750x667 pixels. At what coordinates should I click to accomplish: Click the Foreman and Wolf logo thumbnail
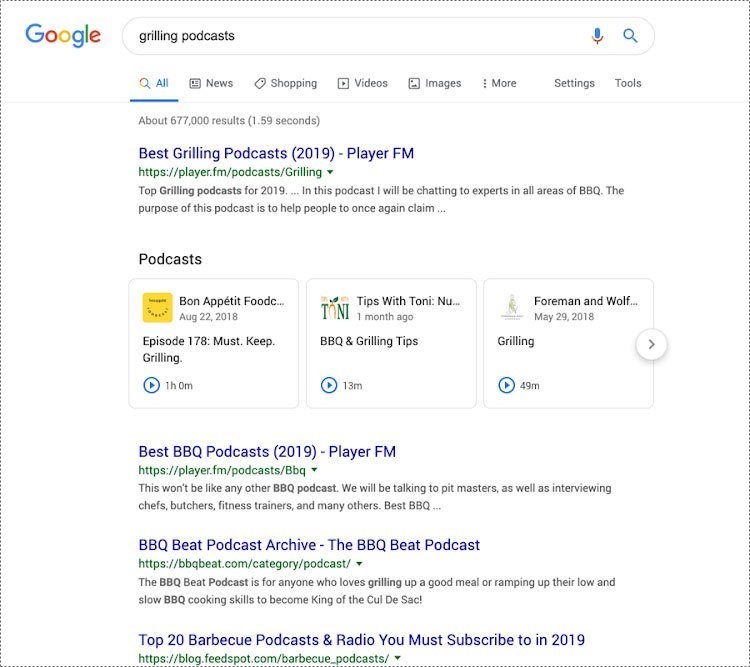[x=512, y=308]
